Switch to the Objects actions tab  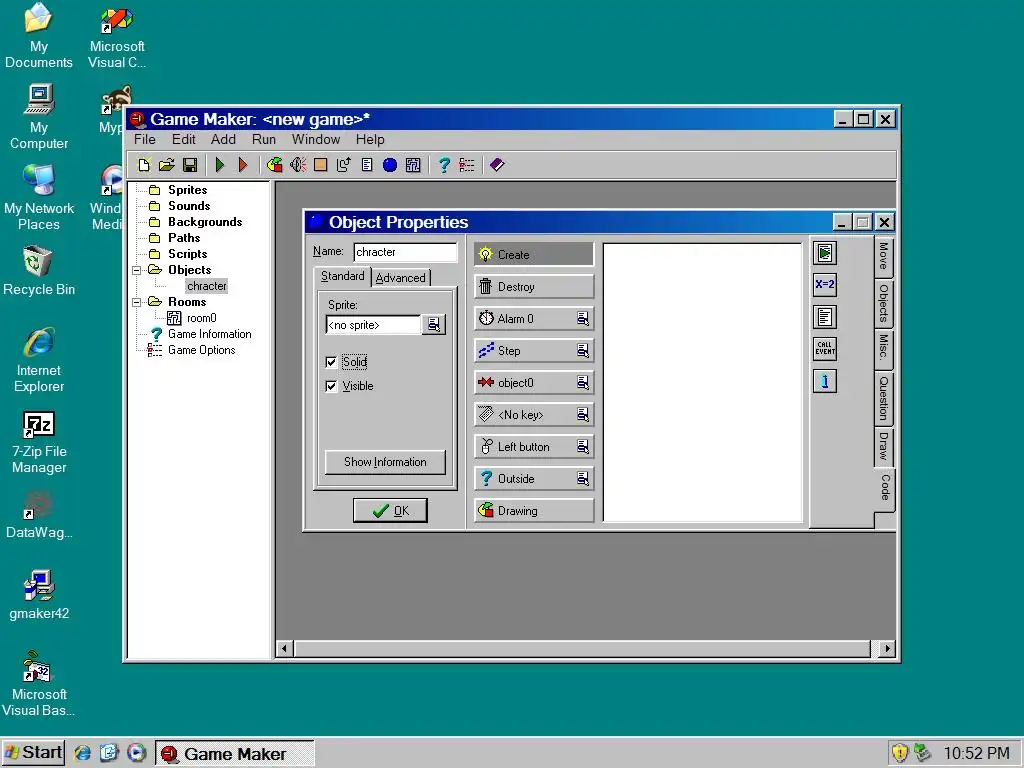click(883, 303)
